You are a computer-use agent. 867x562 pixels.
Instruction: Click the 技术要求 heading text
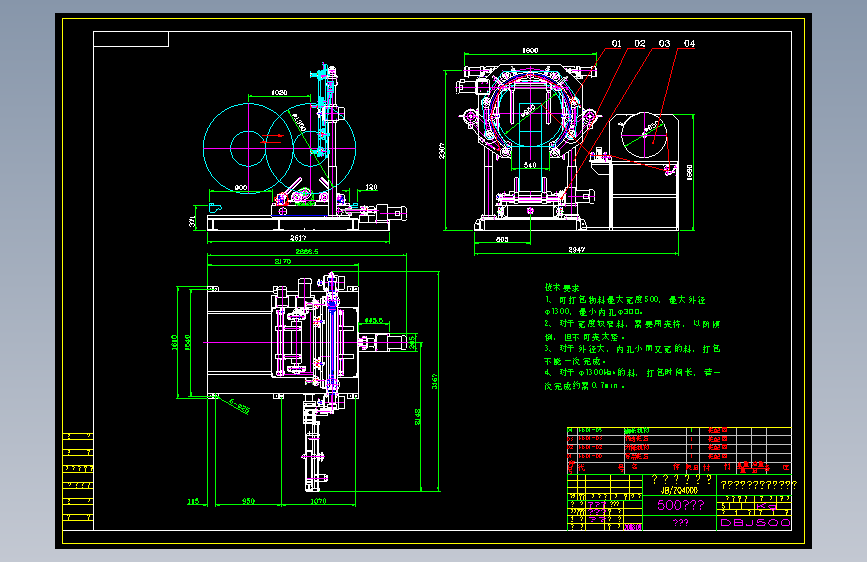point(562,288)
